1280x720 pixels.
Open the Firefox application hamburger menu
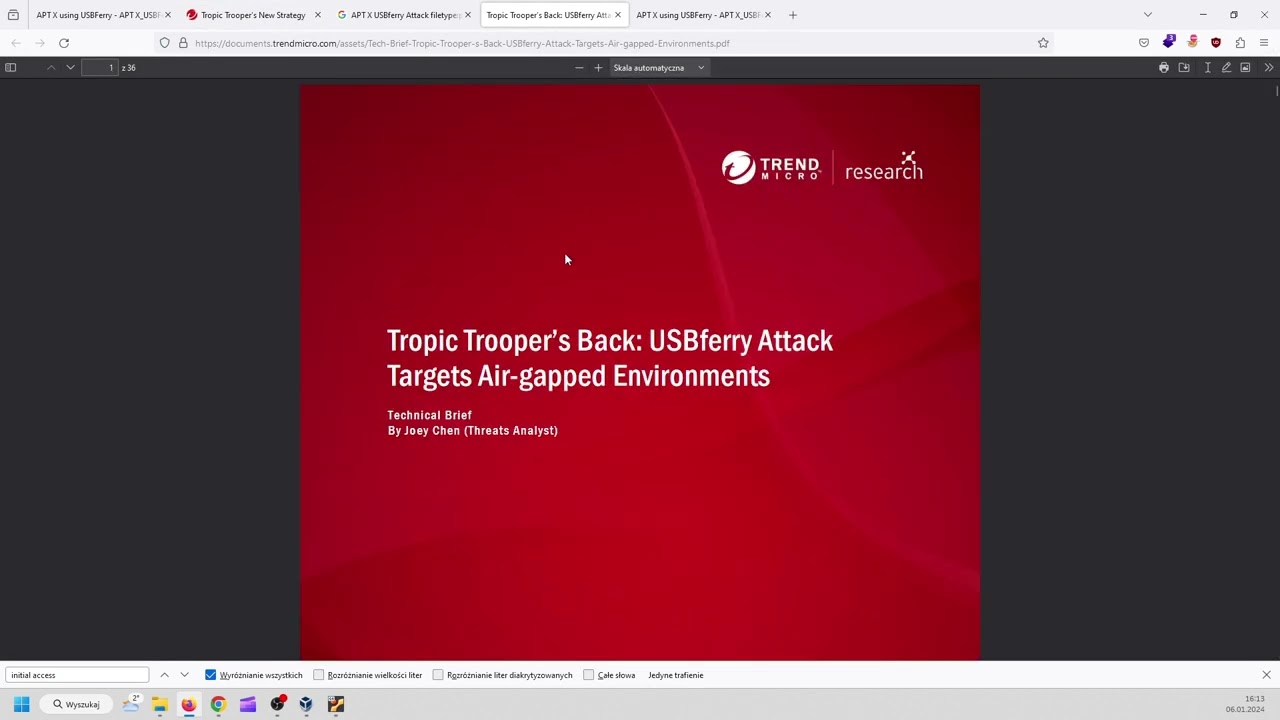tap(1264, 43)
